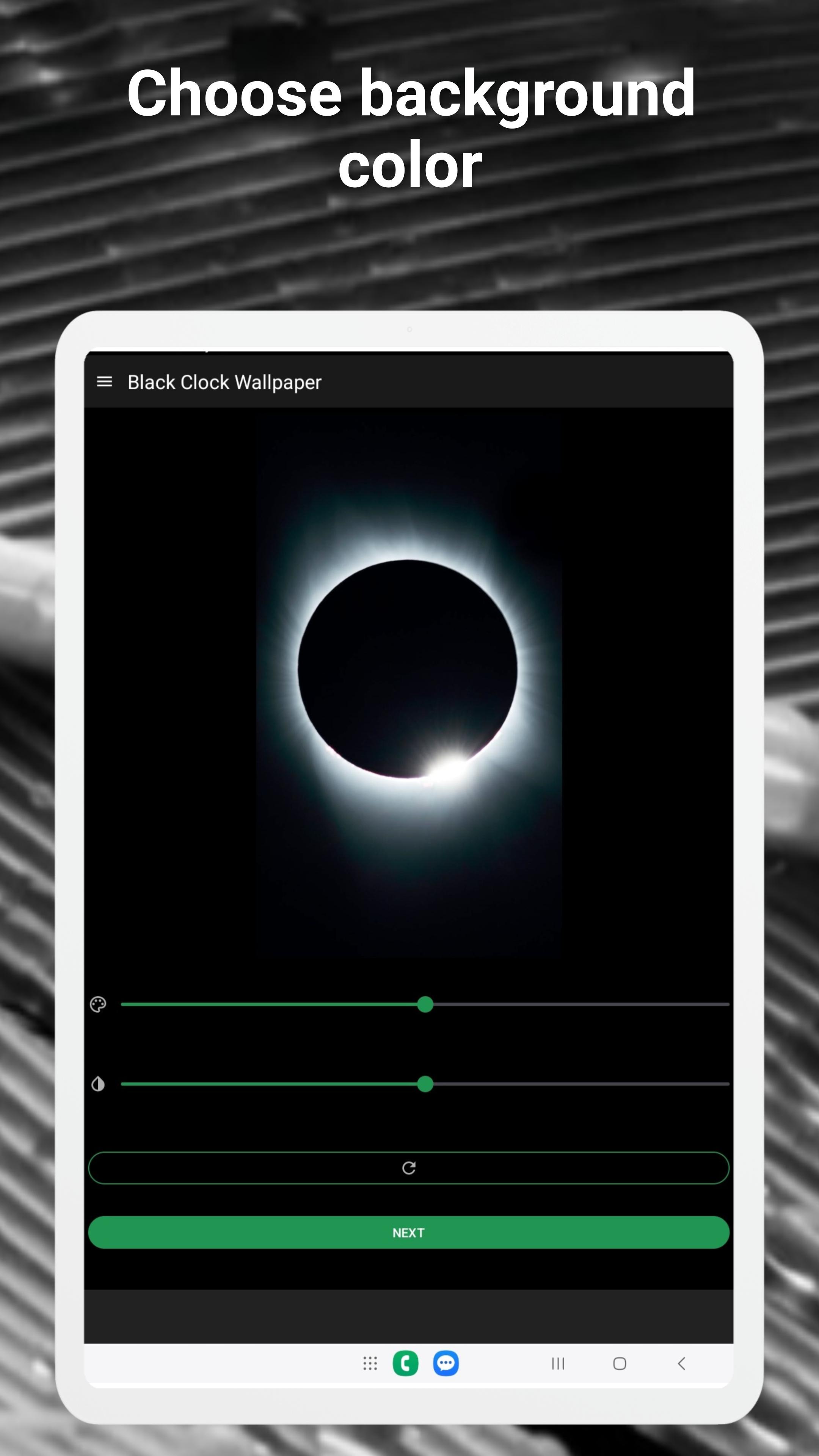Tap the brightness contrast drop icon
Viewport: 819px width, 1456px height.
point(98,1084)
